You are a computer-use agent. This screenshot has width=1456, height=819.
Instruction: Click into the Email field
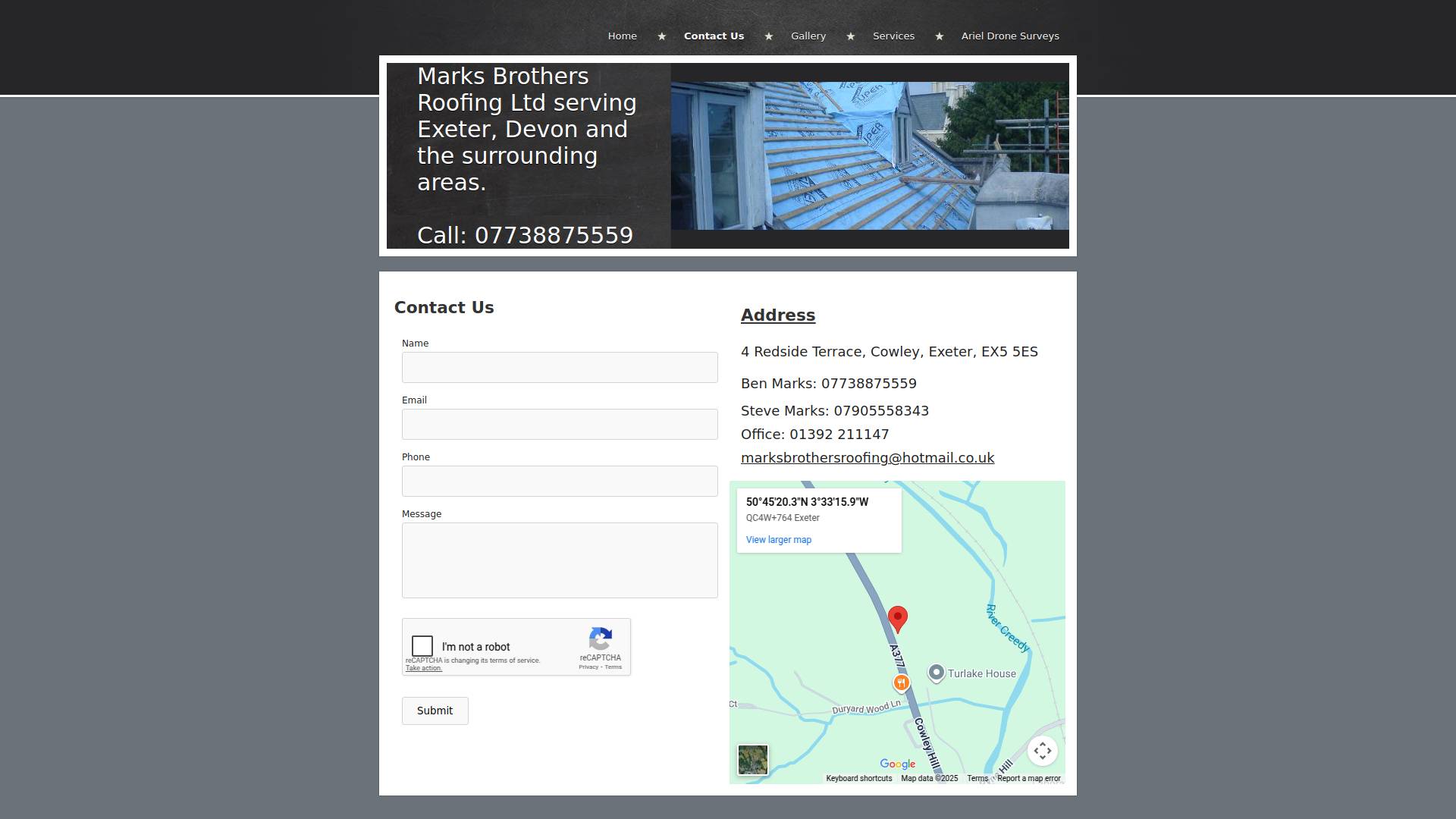pos(560,425)
